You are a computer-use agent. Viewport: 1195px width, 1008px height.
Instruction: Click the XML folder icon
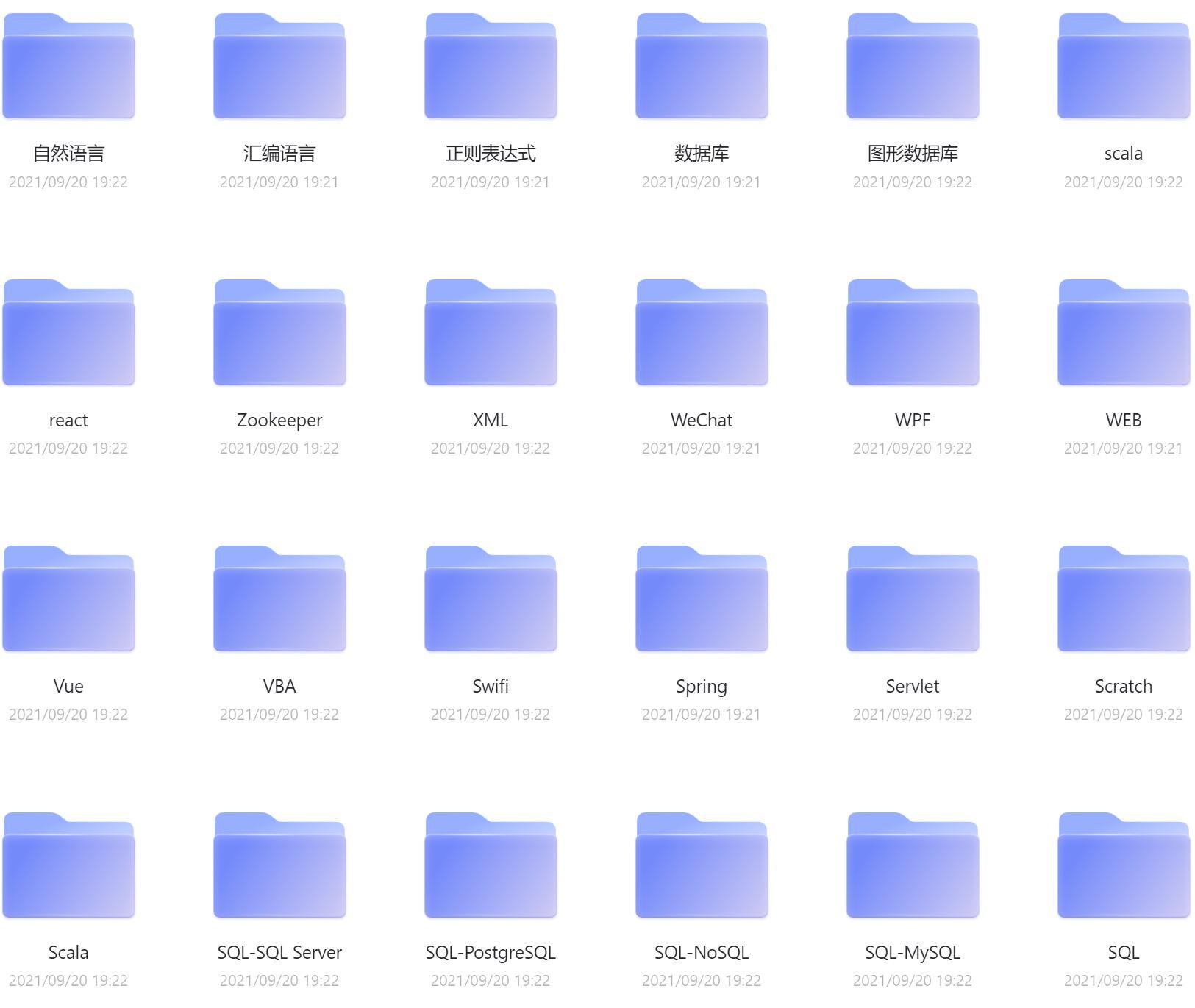coord(491,332)
